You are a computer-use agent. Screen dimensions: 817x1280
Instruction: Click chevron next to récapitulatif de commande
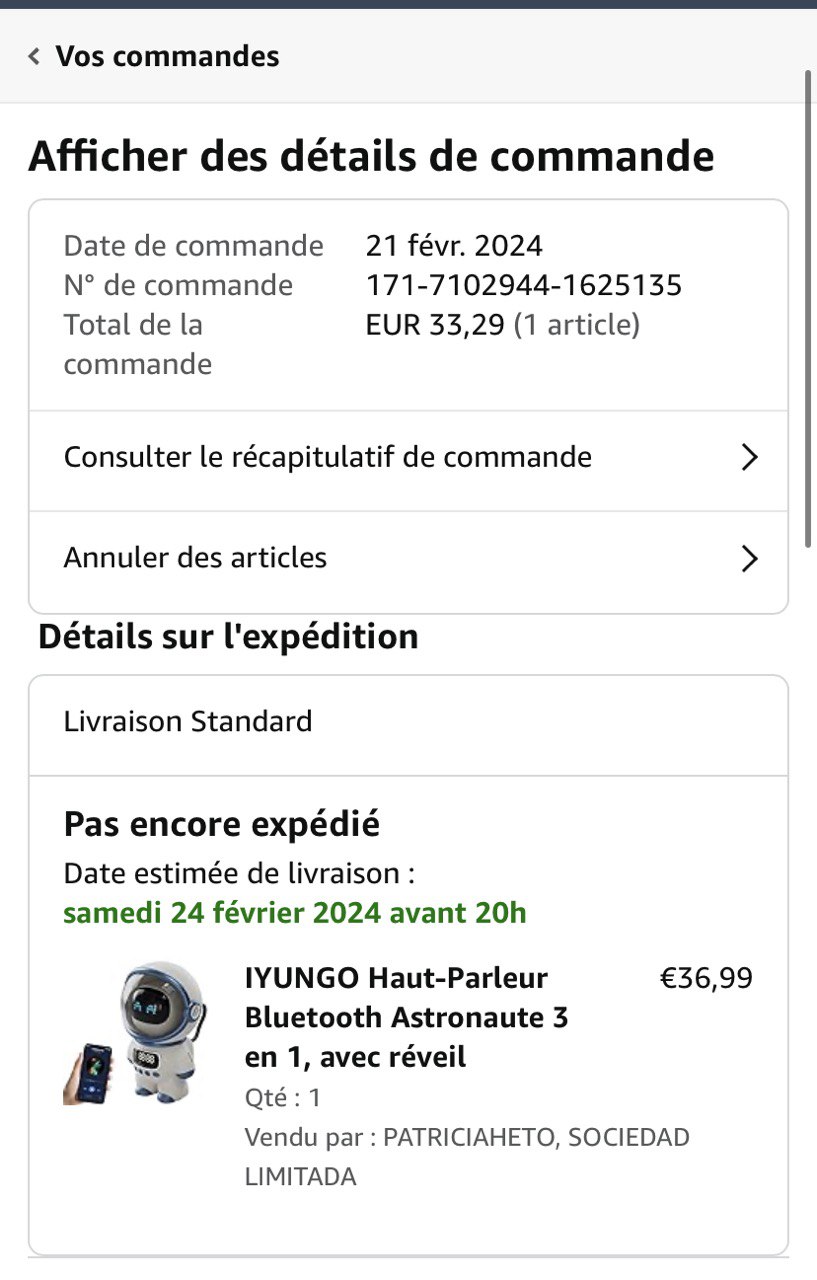(x=749, y=458)
